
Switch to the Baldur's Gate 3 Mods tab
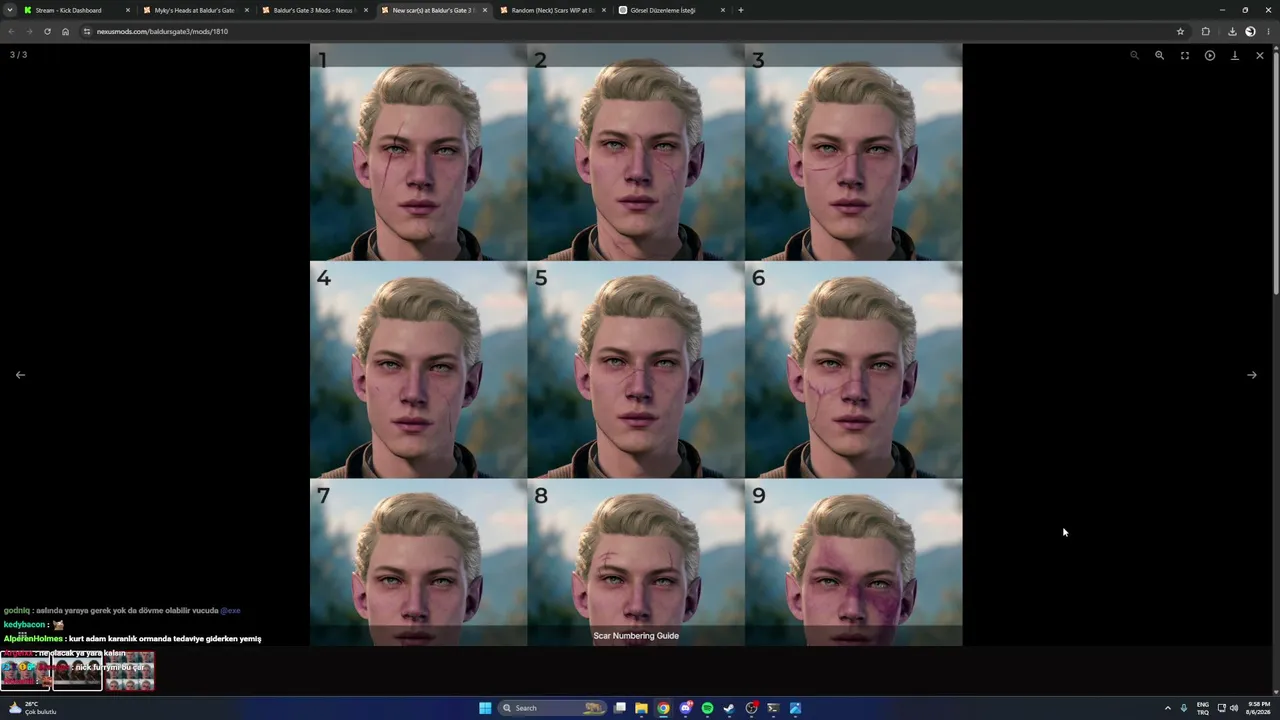pyautogui.click(x=315, y=10)
